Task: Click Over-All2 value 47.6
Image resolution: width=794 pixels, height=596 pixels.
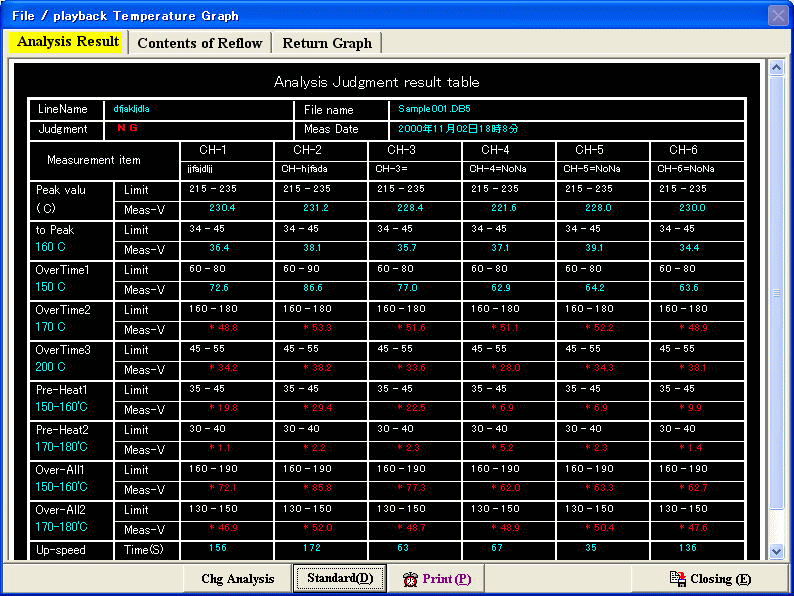Action: 693,528
